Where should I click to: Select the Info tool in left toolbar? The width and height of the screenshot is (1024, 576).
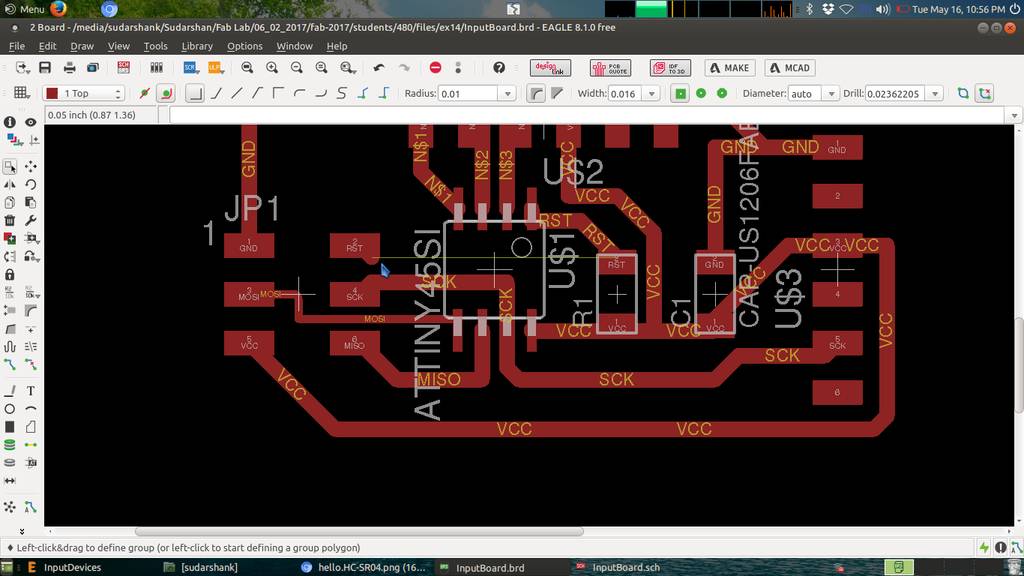pos(10,122)
